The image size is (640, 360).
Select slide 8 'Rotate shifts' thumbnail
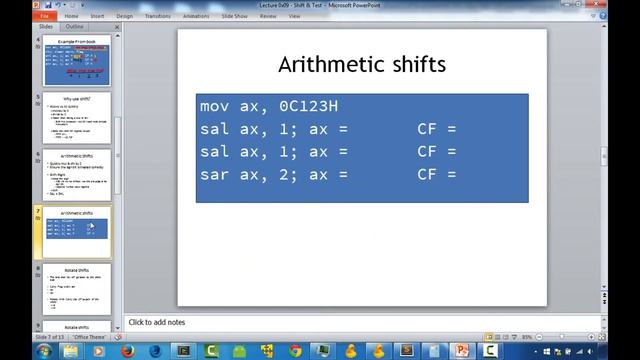click(77, 289)
